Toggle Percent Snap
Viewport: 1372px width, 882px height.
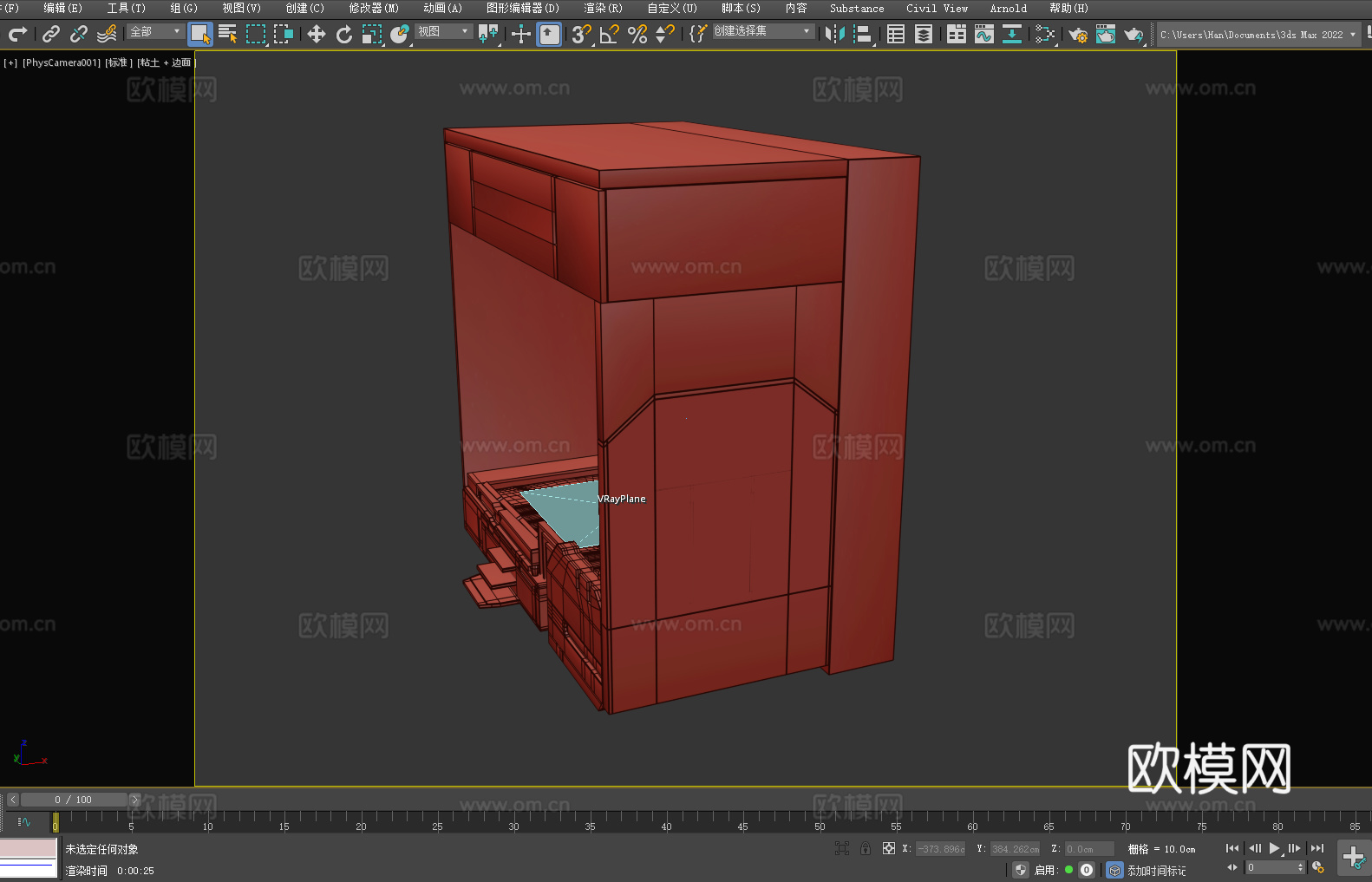pyautogui.click(x=637, y=34)
